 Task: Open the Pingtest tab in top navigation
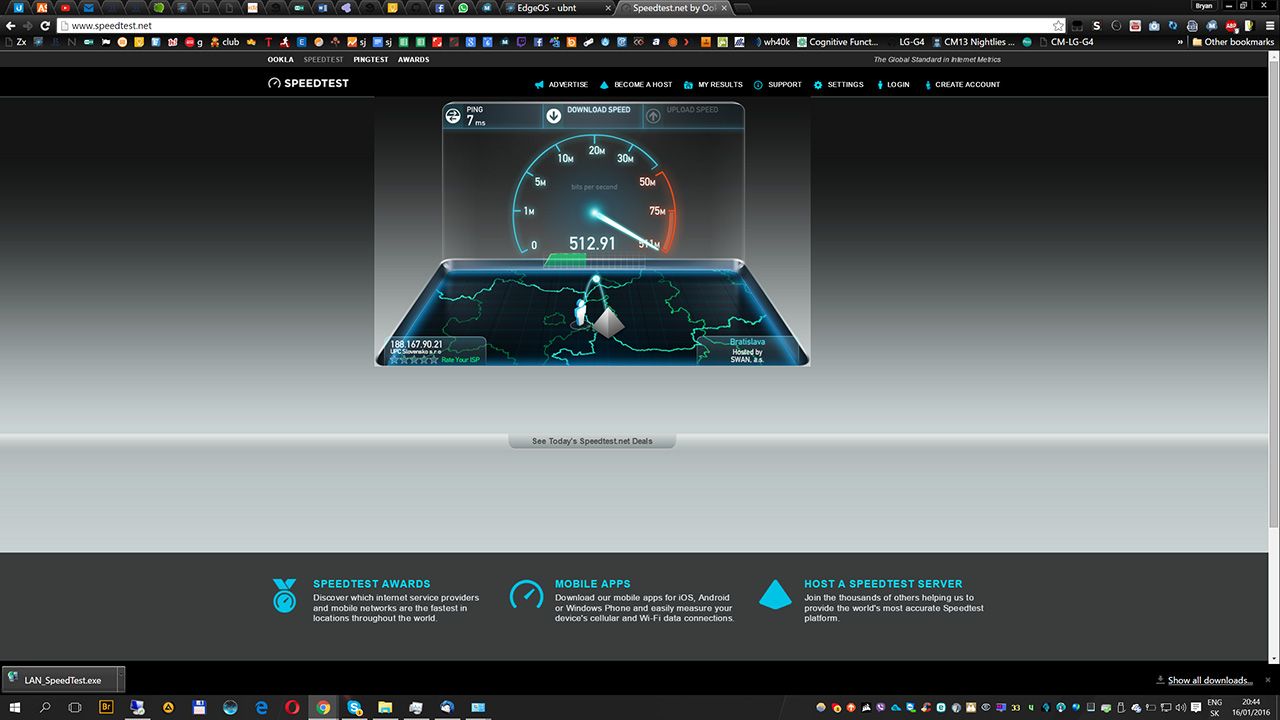tap(370, 59)
